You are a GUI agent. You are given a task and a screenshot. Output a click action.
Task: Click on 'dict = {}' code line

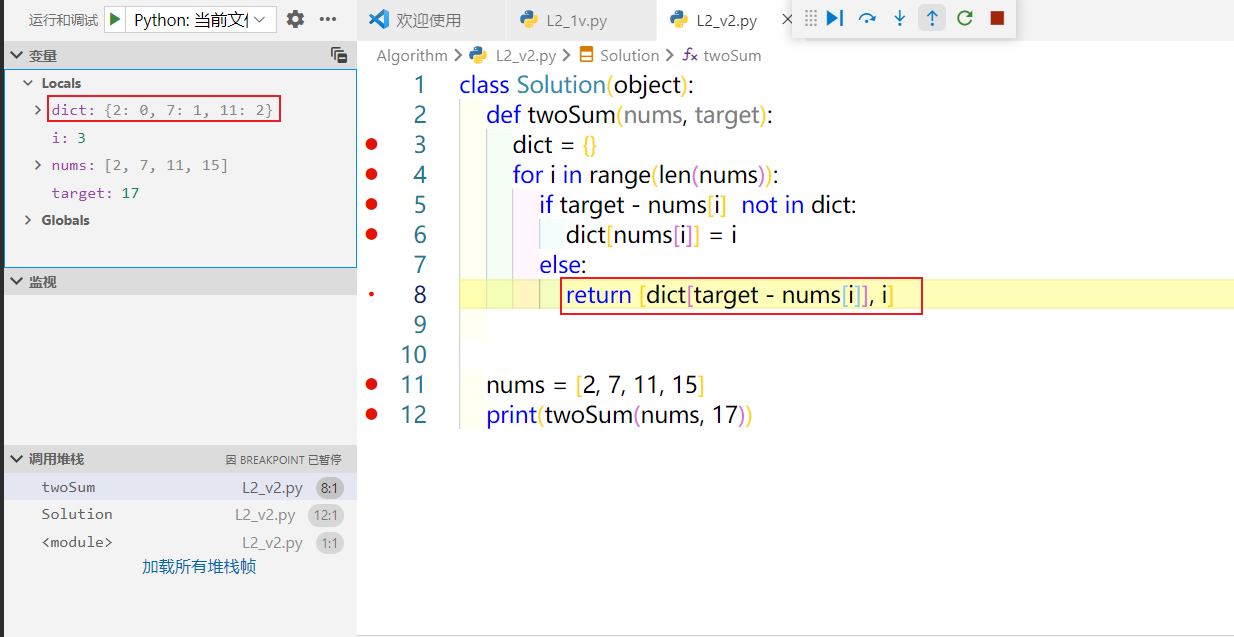pyautogui.click(x=555, y=145)
